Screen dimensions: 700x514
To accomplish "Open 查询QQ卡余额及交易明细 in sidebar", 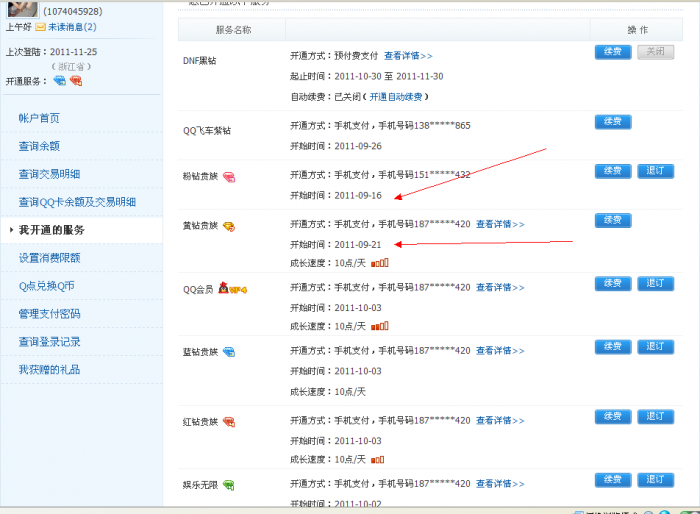I will tap(77, 202).
